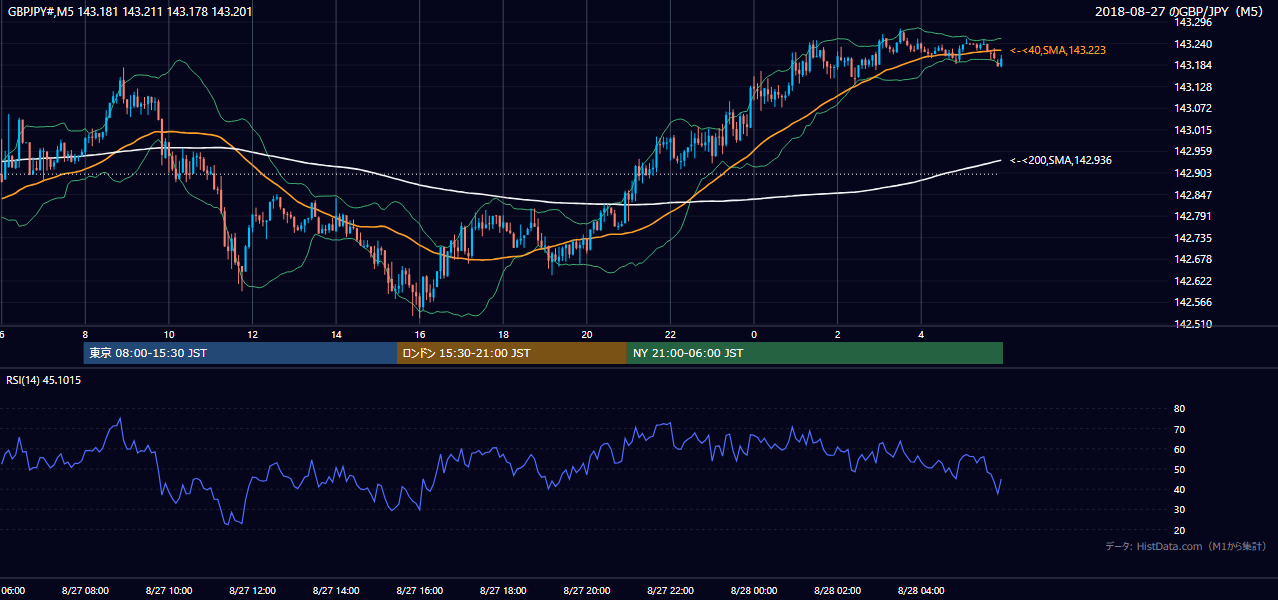1278x600 pixels.
Task: Click the 40 SMA 143.223 orange label
Action: coord(1058,50)
